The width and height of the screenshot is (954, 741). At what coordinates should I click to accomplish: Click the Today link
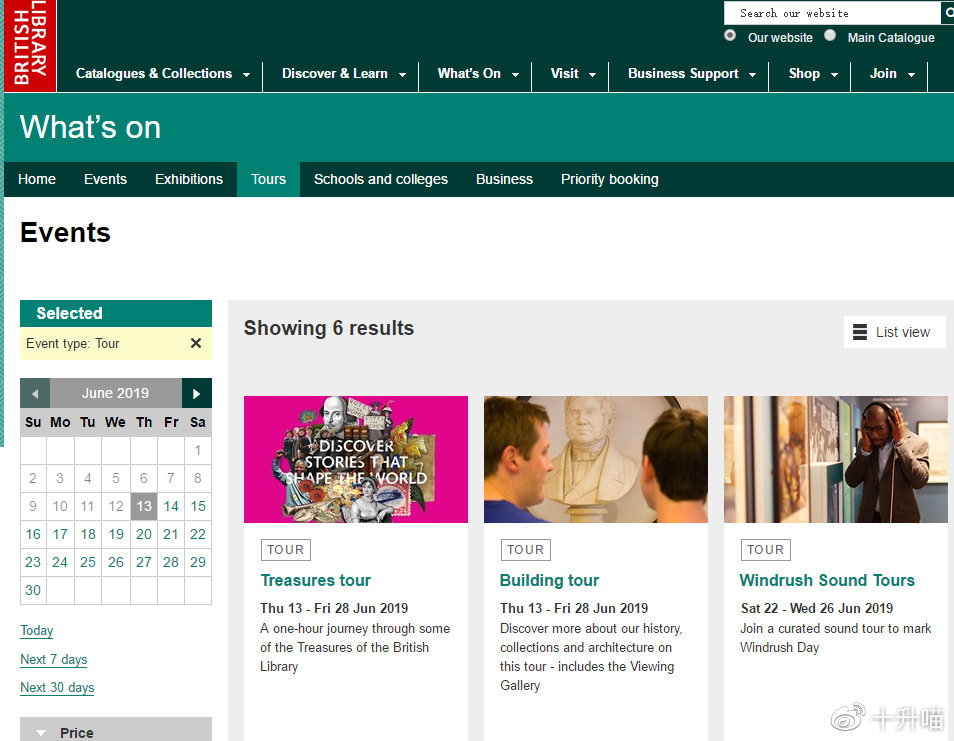[37, 631]
